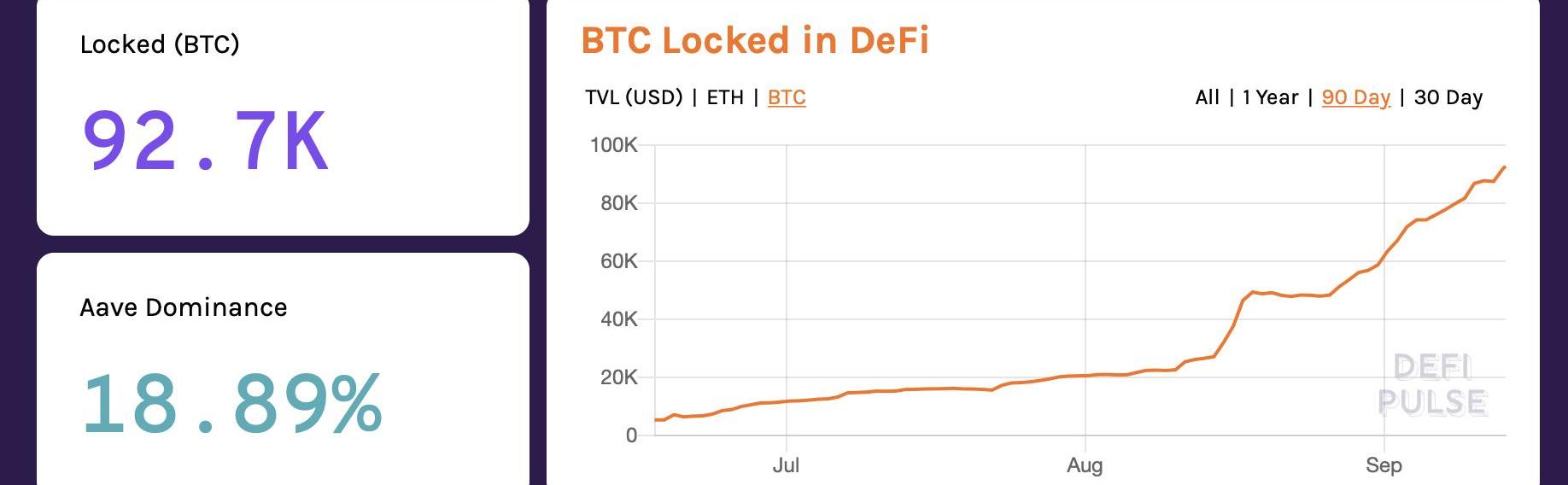Choose the 90 Day time range
The height and width of the screenshot is (485, 1568).
coord(1355,97)
